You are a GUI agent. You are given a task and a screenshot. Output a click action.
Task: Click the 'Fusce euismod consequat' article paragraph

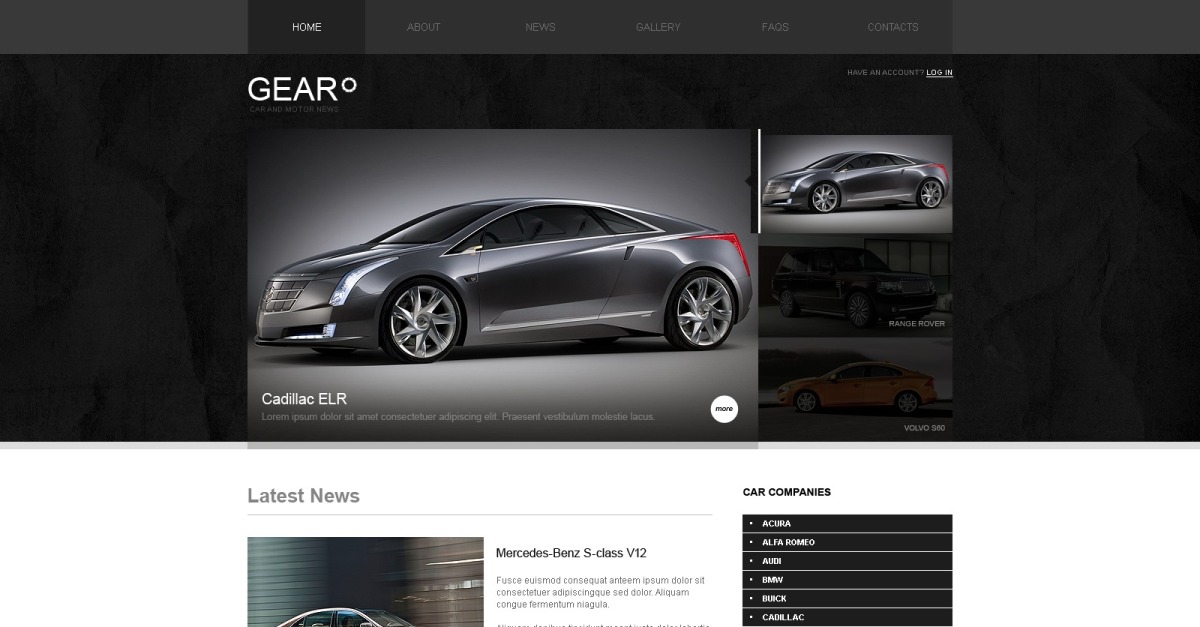point(601,592)
